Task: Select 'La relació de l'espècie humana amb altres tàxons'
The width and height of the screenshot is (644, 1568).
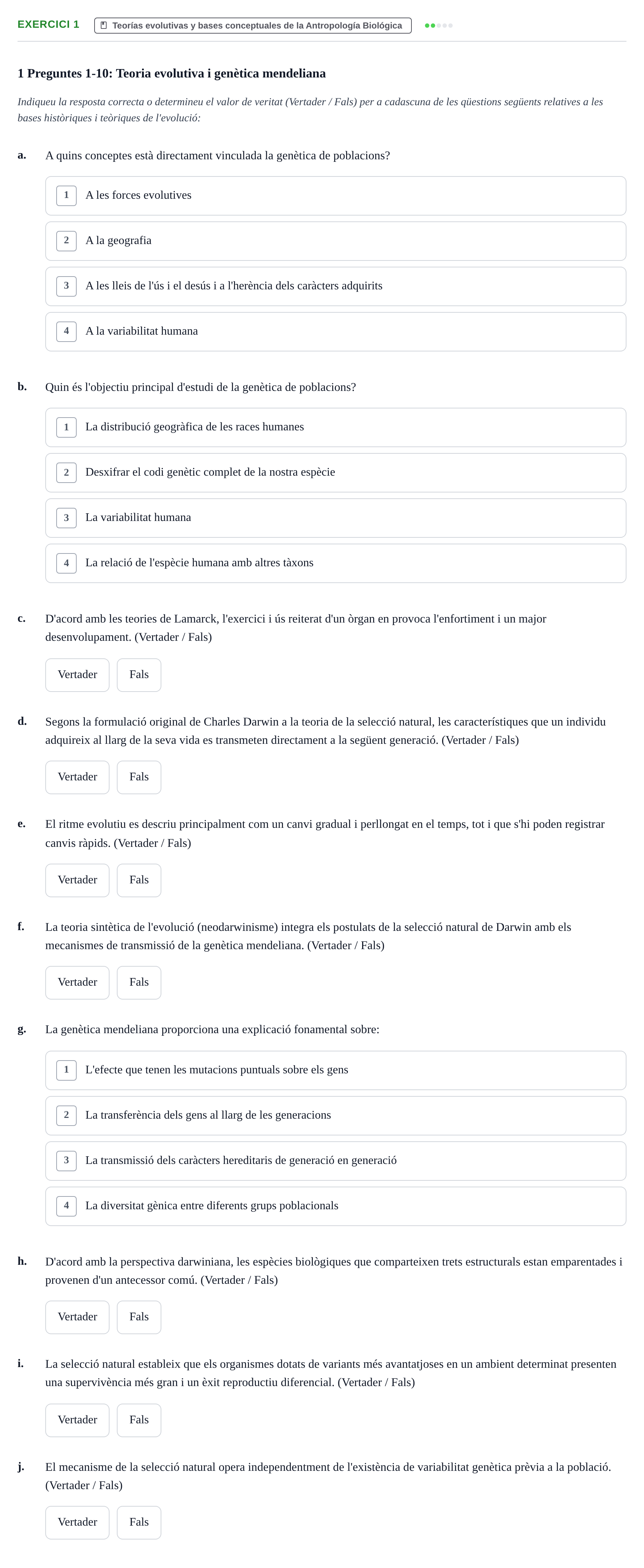Action: click(336, 564)
